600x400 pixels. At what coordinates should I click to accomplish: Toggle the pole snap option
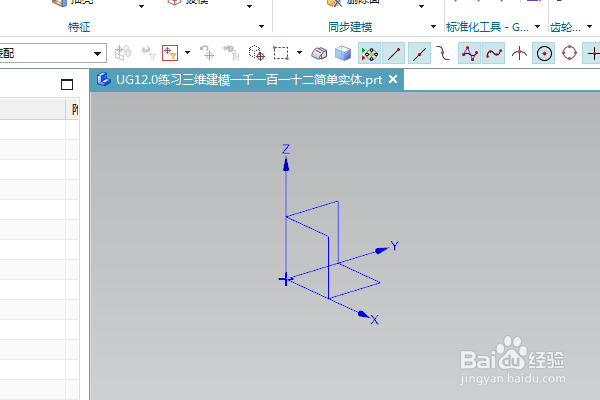[x=470, y=53]
